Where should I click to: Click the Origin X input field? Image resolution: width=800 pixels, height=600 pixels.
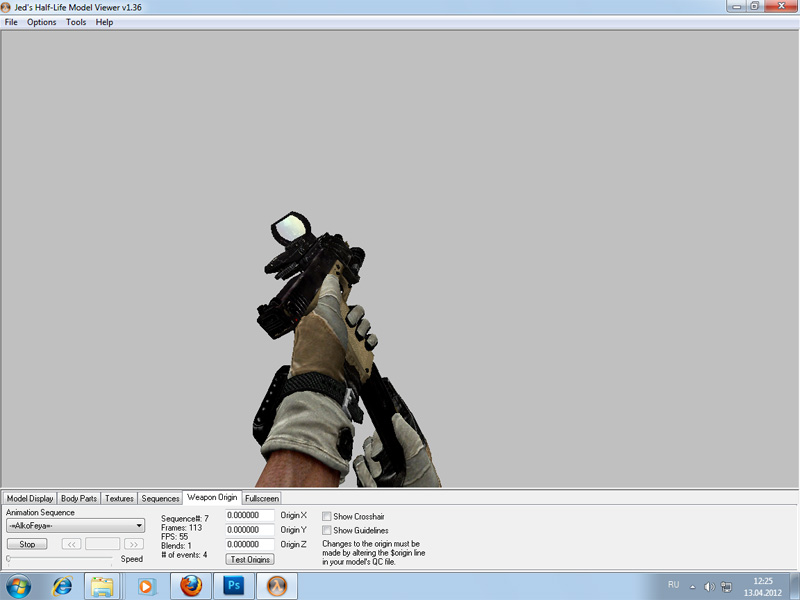[x=250, y=515]
